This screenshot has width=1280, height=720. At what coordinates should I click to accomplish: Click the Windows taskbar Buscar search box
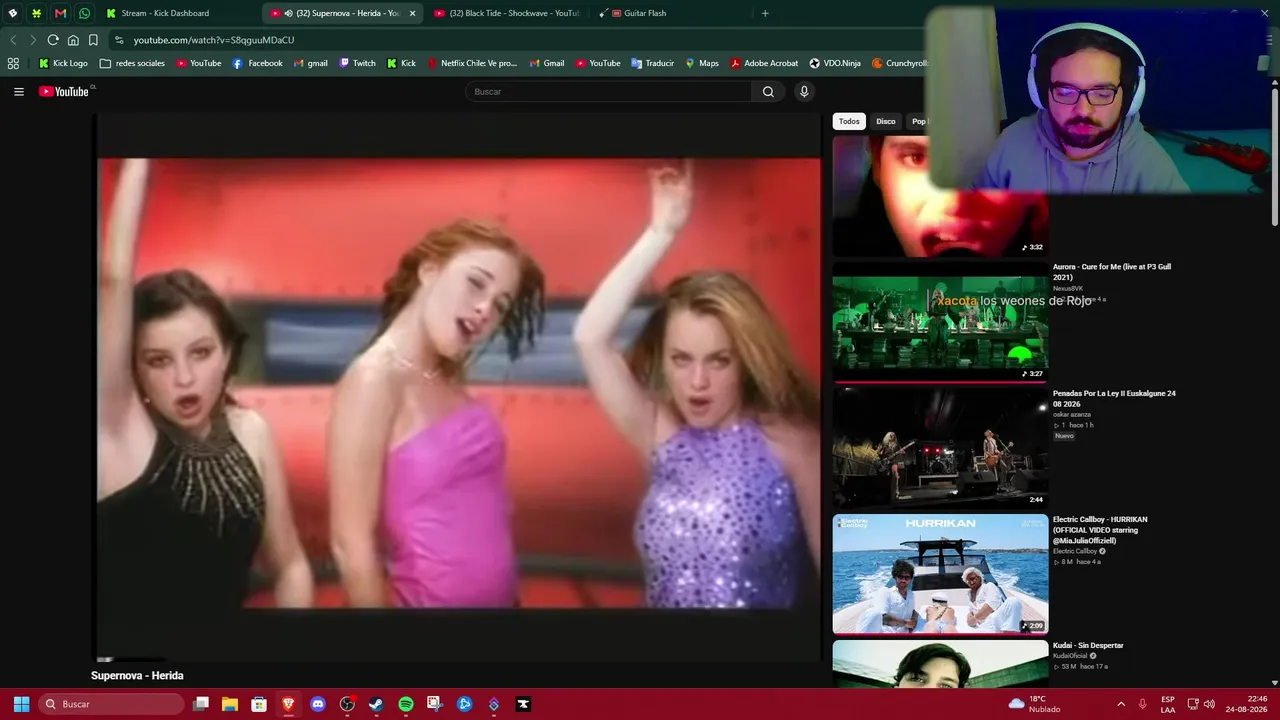coord(112,704)
